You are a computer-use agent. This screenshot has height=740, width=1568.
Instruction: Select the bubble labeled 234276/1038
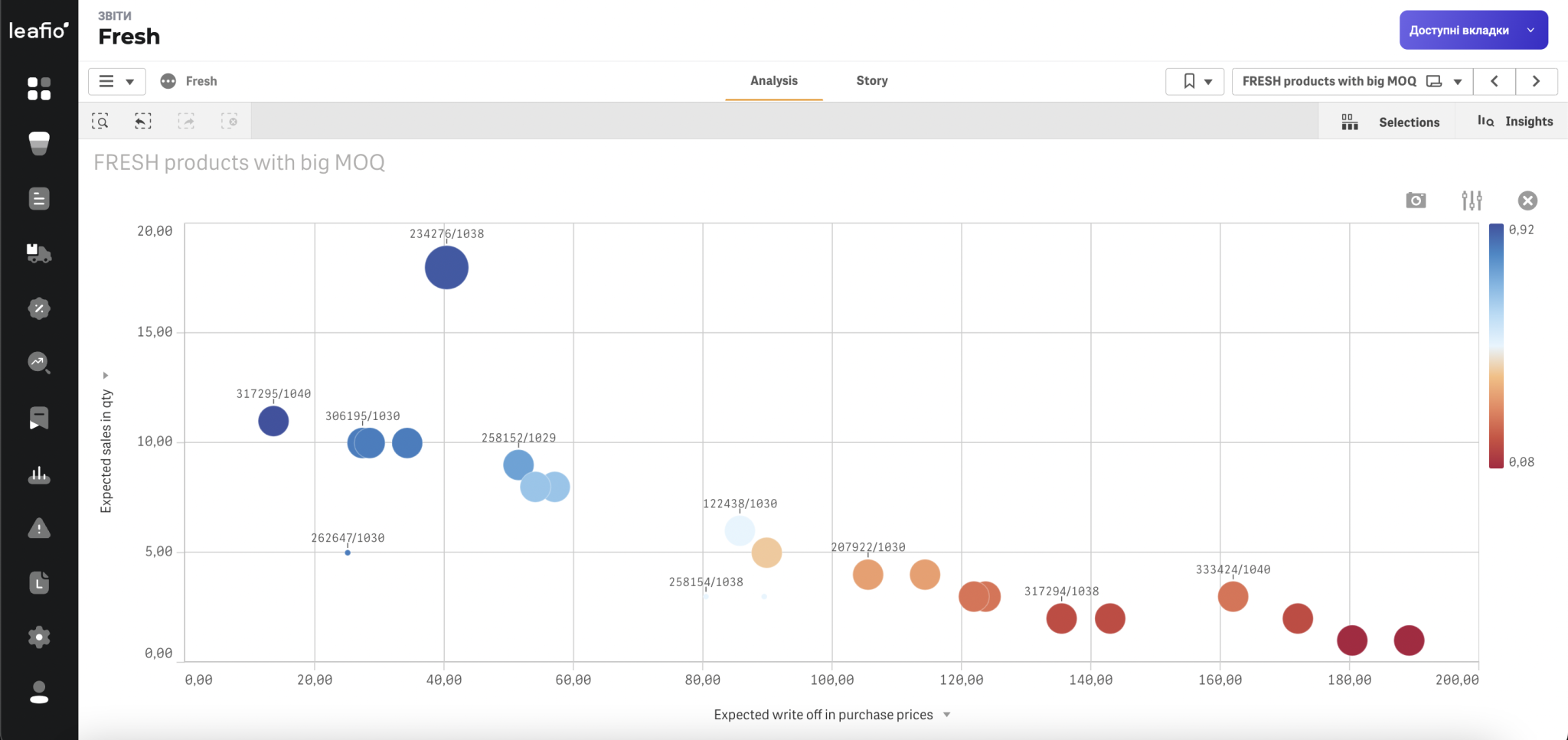pos(446,268)
